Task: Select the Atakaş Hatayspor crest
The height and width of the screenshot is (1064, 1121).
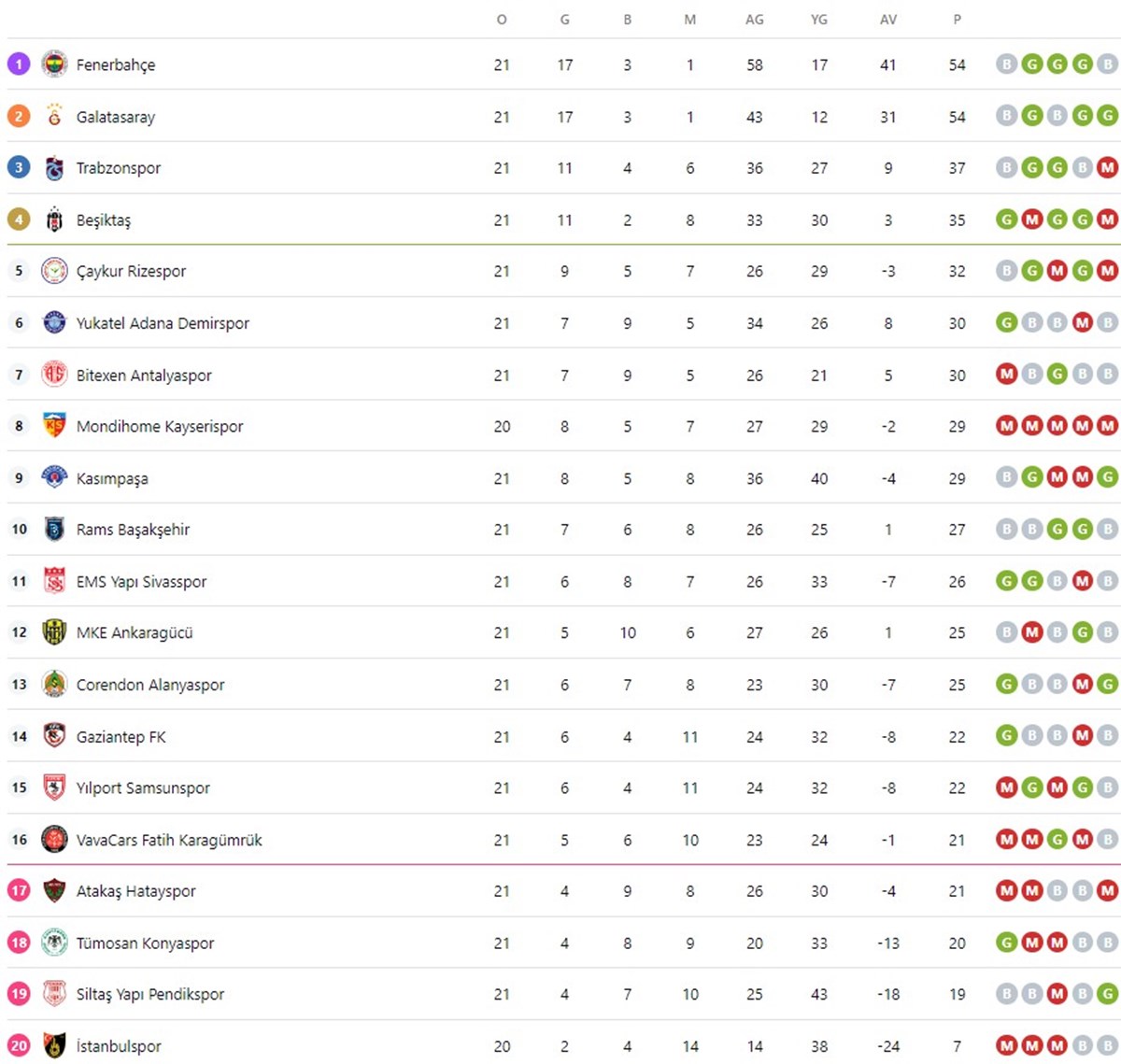Action: pyautogui.click(x=54, y=890)
